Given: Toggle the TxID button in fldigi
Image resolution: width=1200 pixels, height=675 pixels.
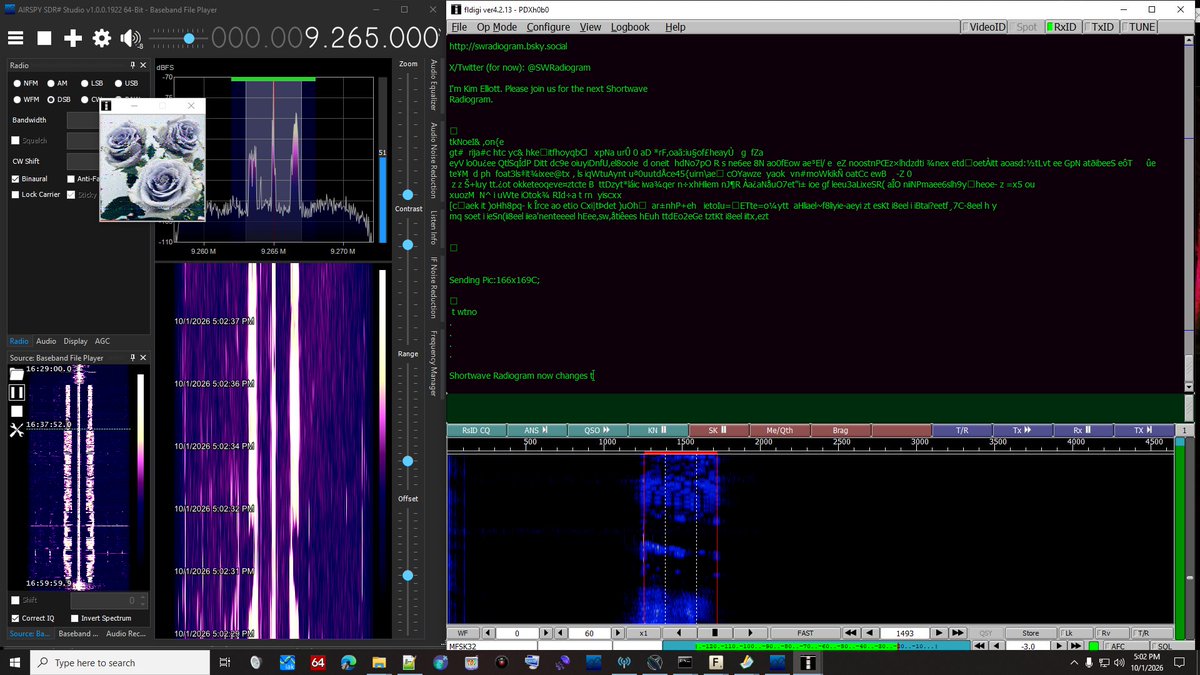Looking at the screenshot, I should pos(1099,27).
